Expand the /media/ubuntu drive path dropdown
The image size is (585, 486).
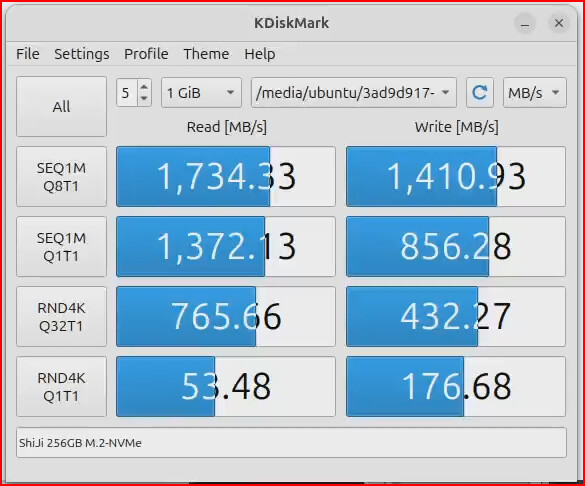point(354,93)
